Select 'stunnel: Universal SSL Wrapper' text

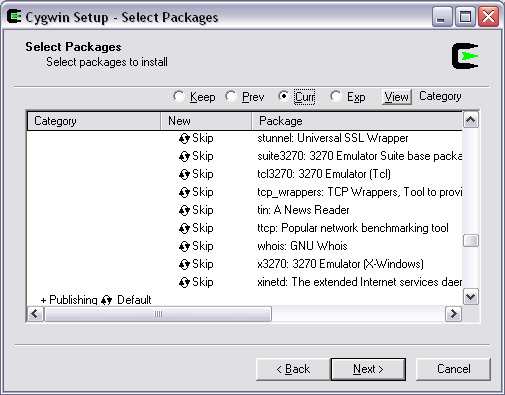coord(333,138)
